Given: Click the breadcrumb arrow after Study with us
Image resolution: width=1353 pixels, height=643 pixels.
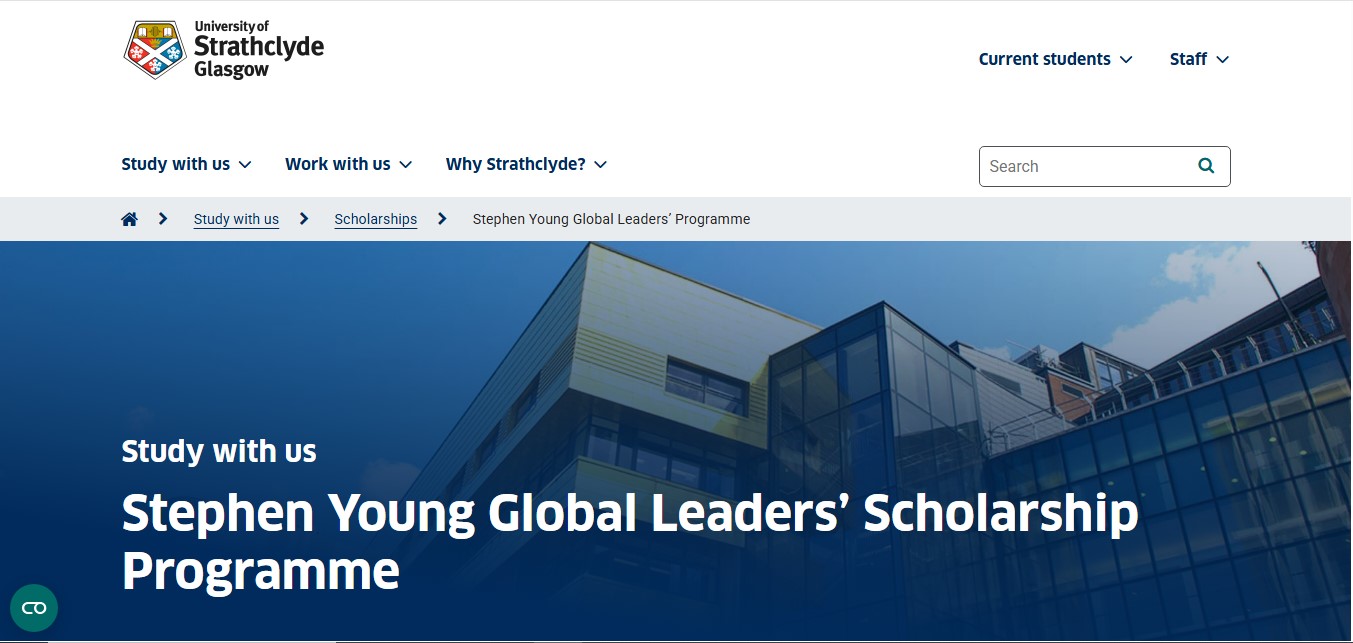Looking at the screenshot, I should (304, 219).
